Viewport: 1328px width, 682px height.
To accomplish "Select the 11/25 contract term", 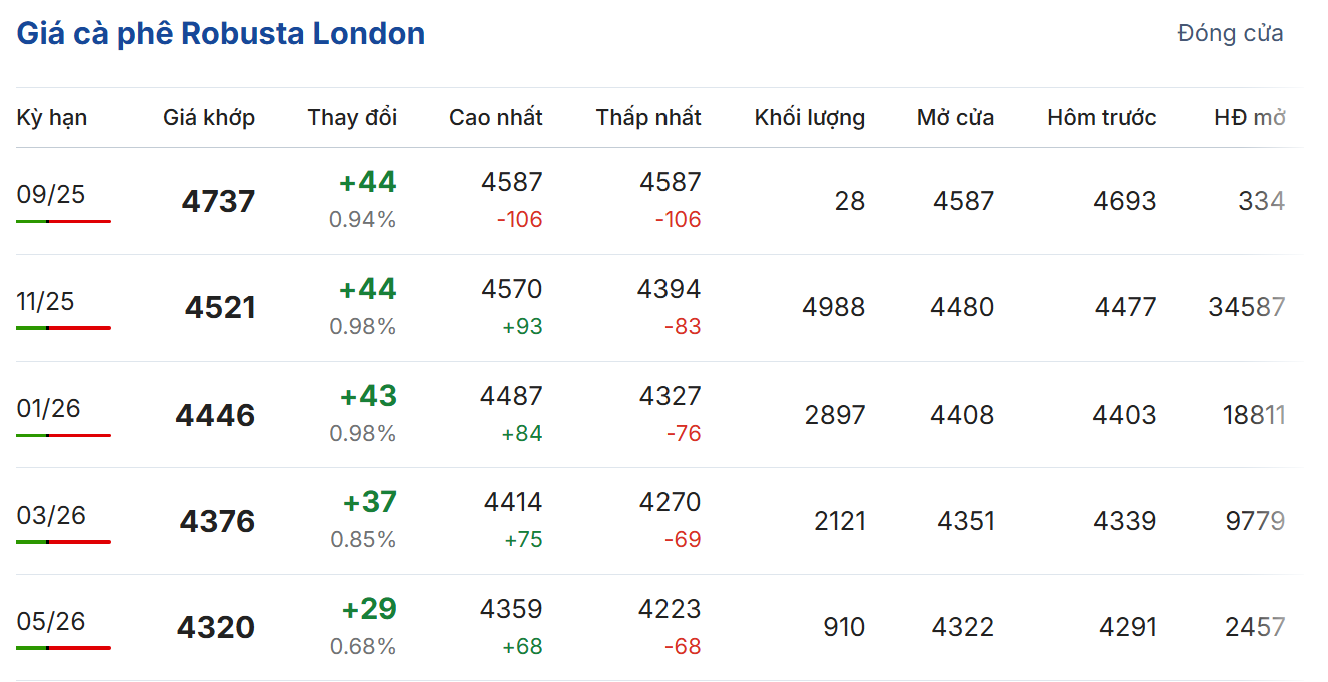I will pyautogui.click(x=45, y=301).
